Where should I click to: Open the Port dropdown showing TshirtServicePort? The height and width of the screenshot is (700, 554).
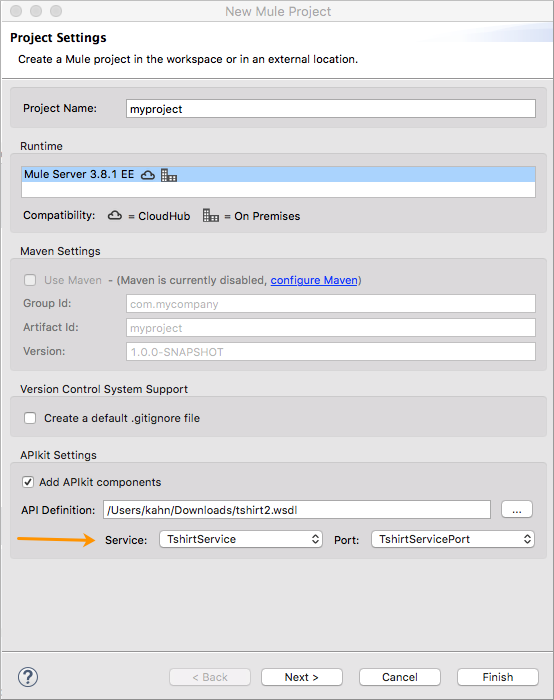tap(453, 539)
